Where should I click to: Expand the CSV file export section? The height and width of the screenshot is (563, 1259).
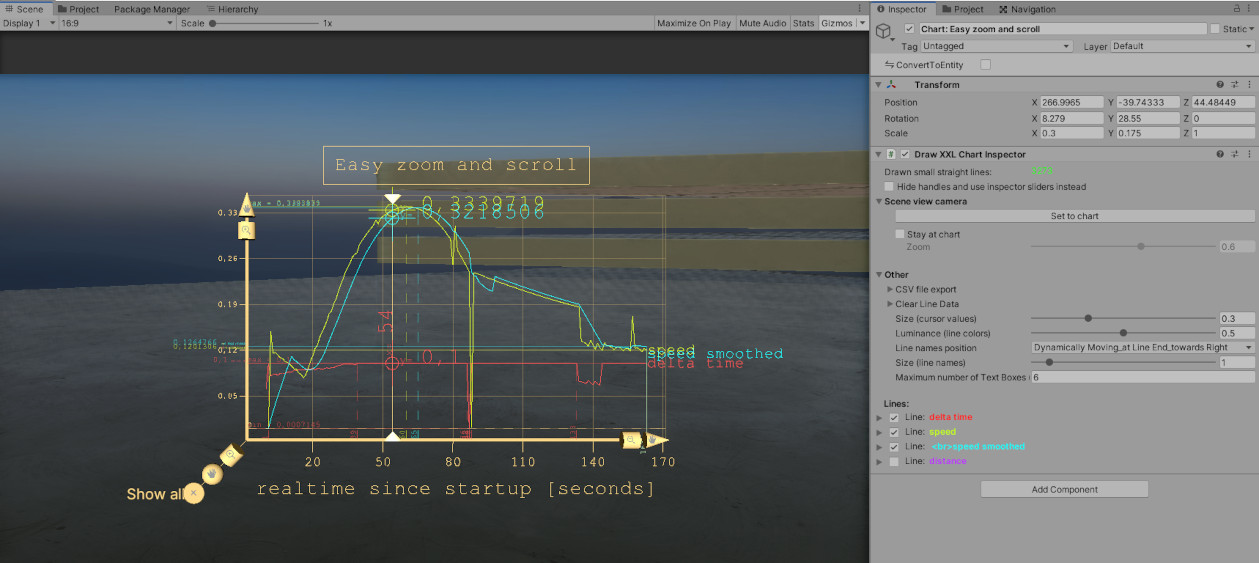(890, 289)
